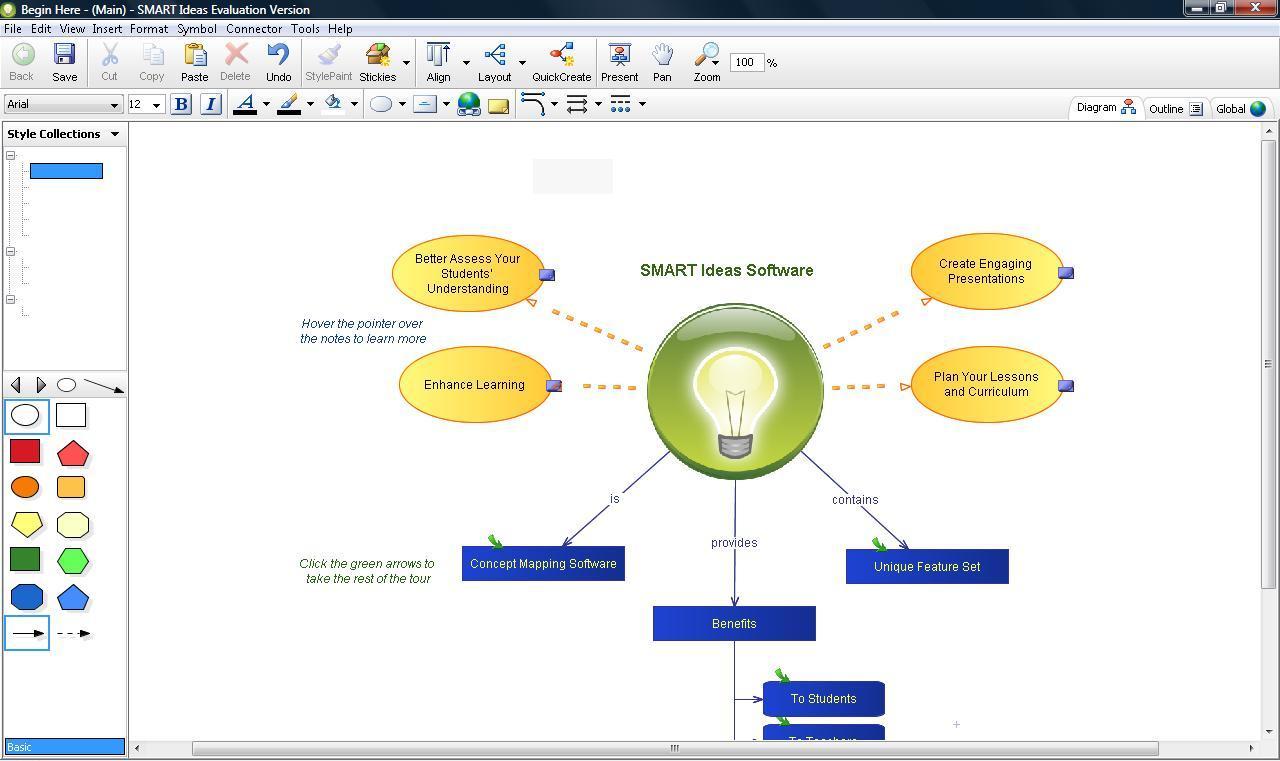The width and height of the screenshot is (1280, 761).
Task: Open note icon beside Create Engaging Presentations
Action: point(1066,273)
